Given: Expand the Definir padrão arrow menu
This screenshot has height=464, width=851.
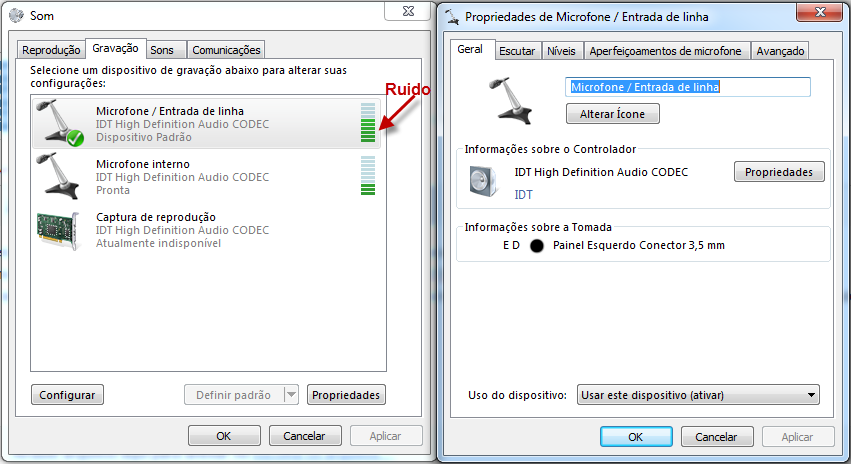Looking at the screenshot, I should click(x=291, y=395).
